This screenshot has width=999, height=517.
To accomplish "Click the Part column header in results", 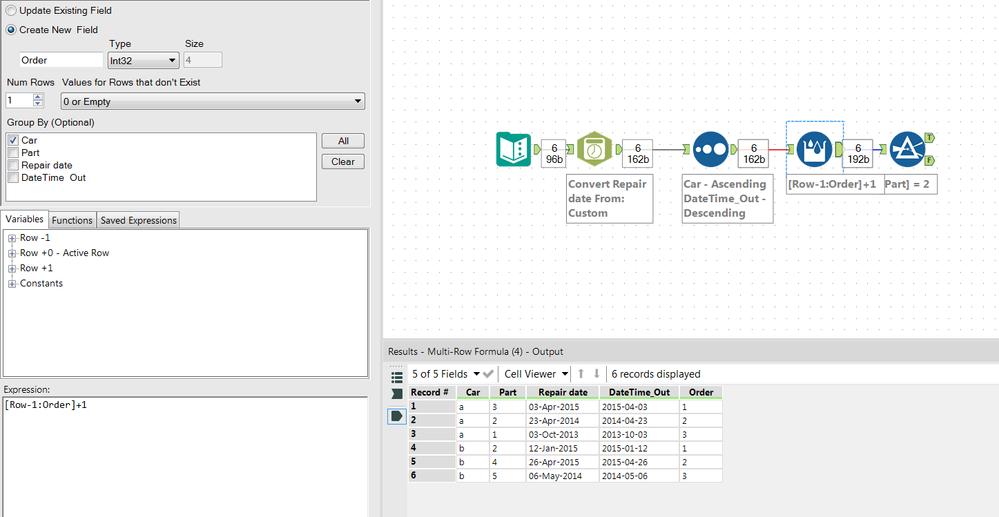I will pyautogui.click(x=508, y=392).
